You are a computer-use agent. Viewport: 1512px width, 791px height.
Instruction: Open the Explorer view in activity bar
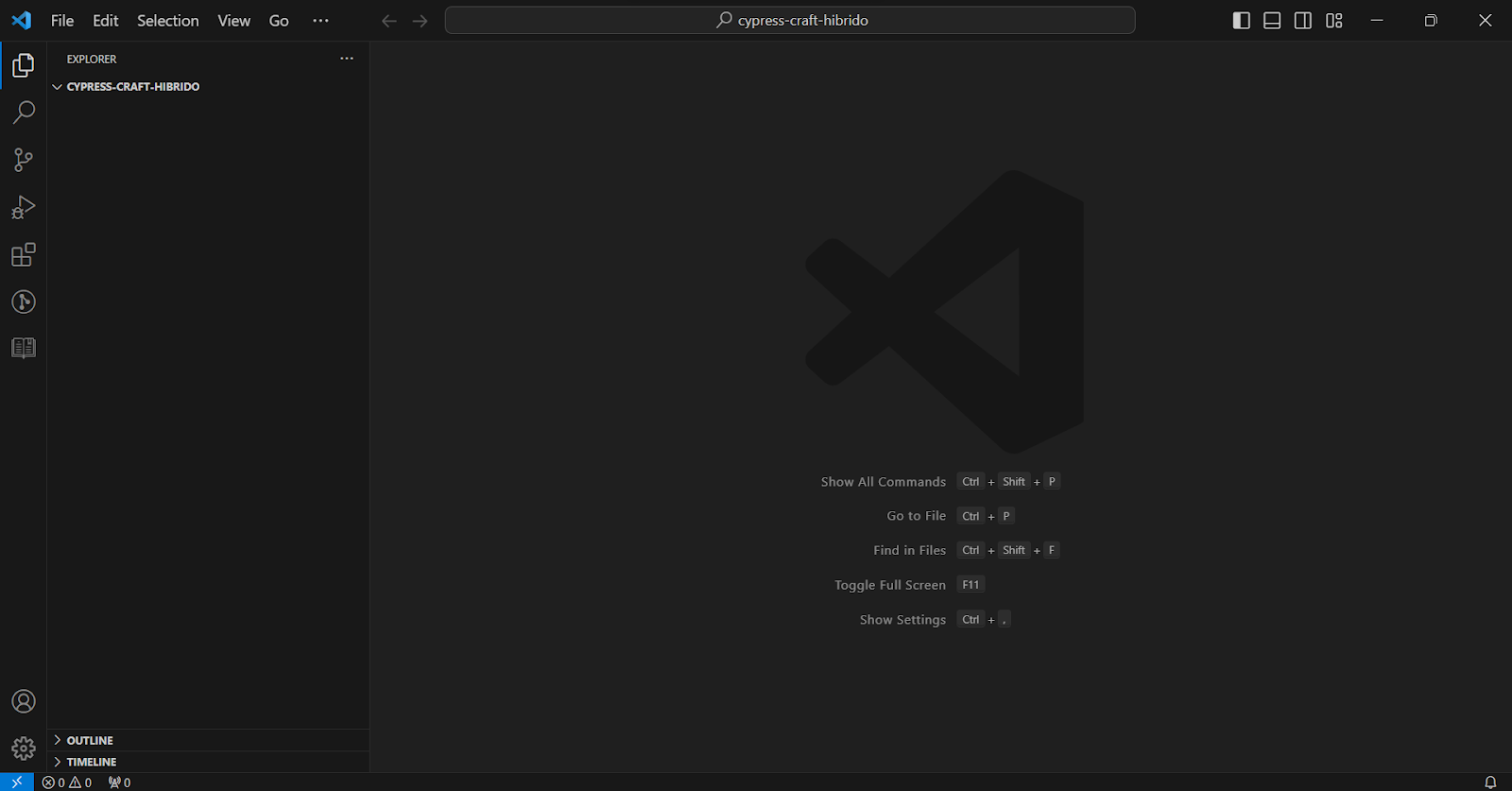[x=24, y=65]
